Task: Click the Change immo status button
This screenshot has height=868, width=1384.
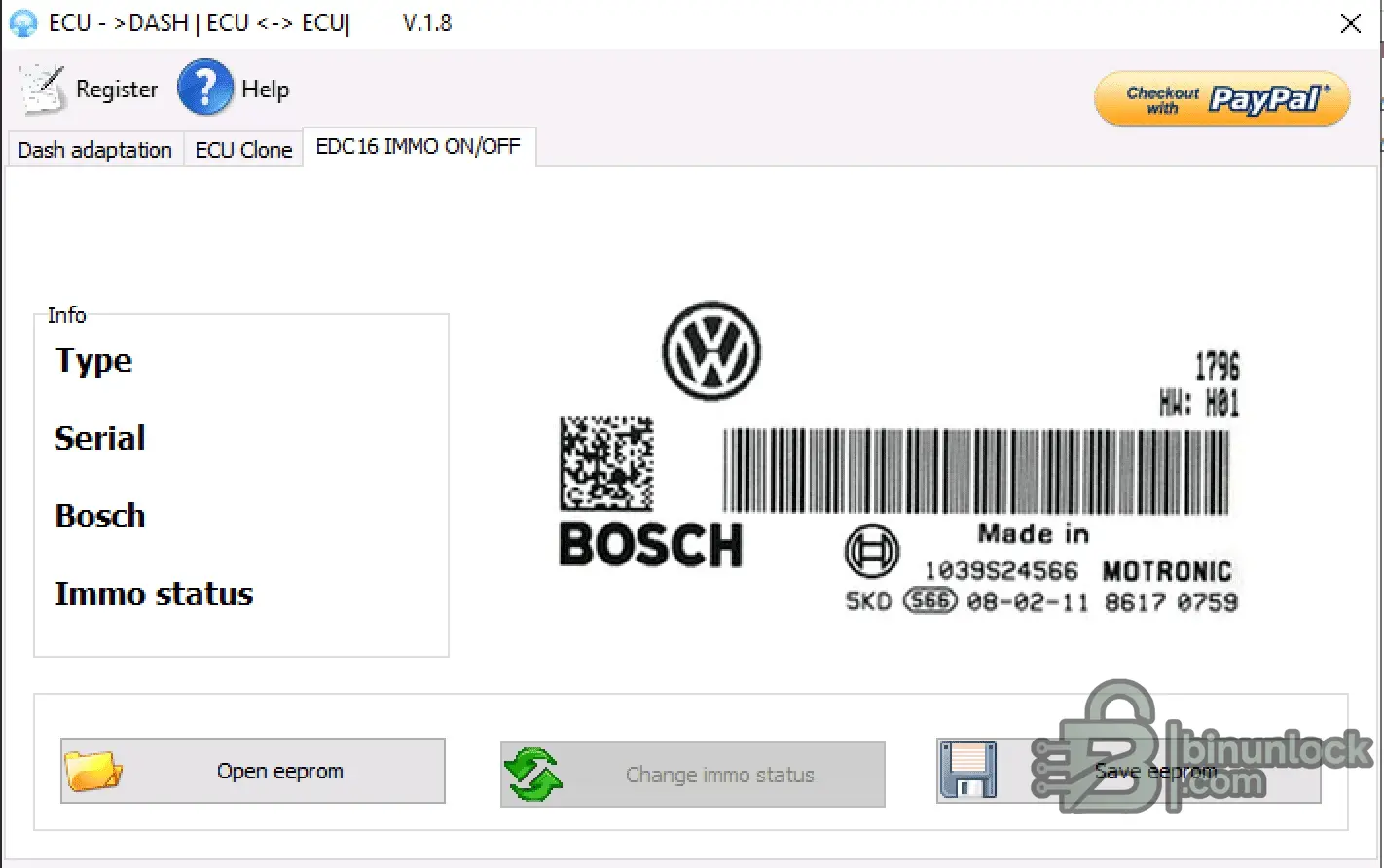Action: 693,775
